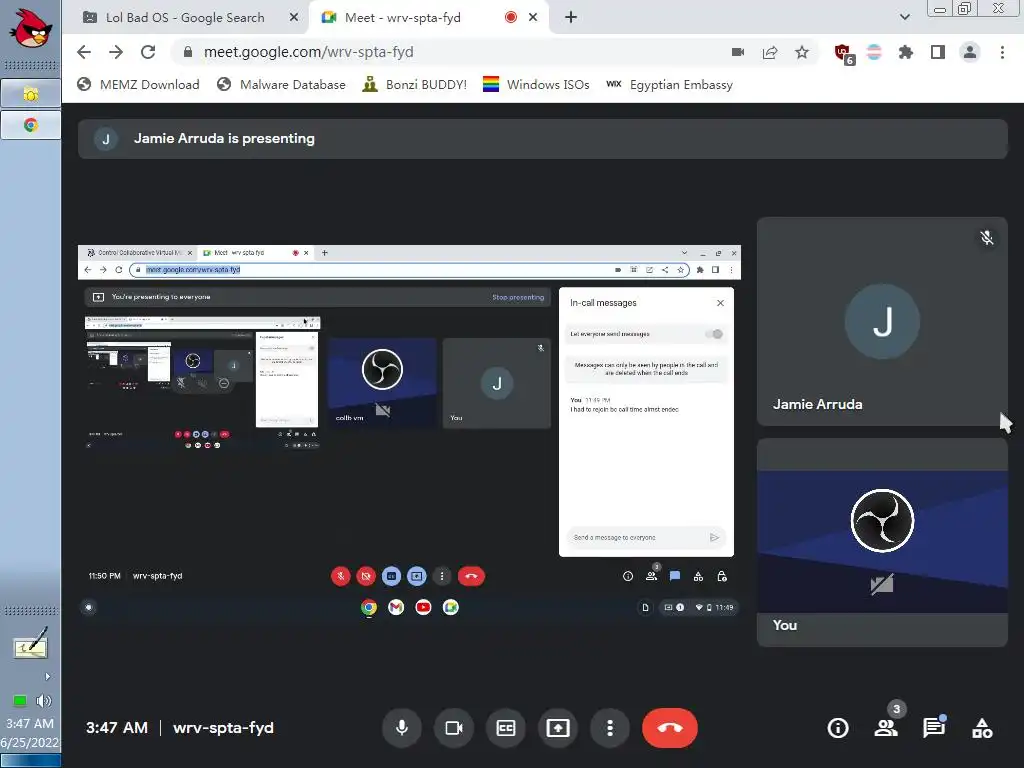Click the Present now button

pyautogui.click(x=558, y=728)
